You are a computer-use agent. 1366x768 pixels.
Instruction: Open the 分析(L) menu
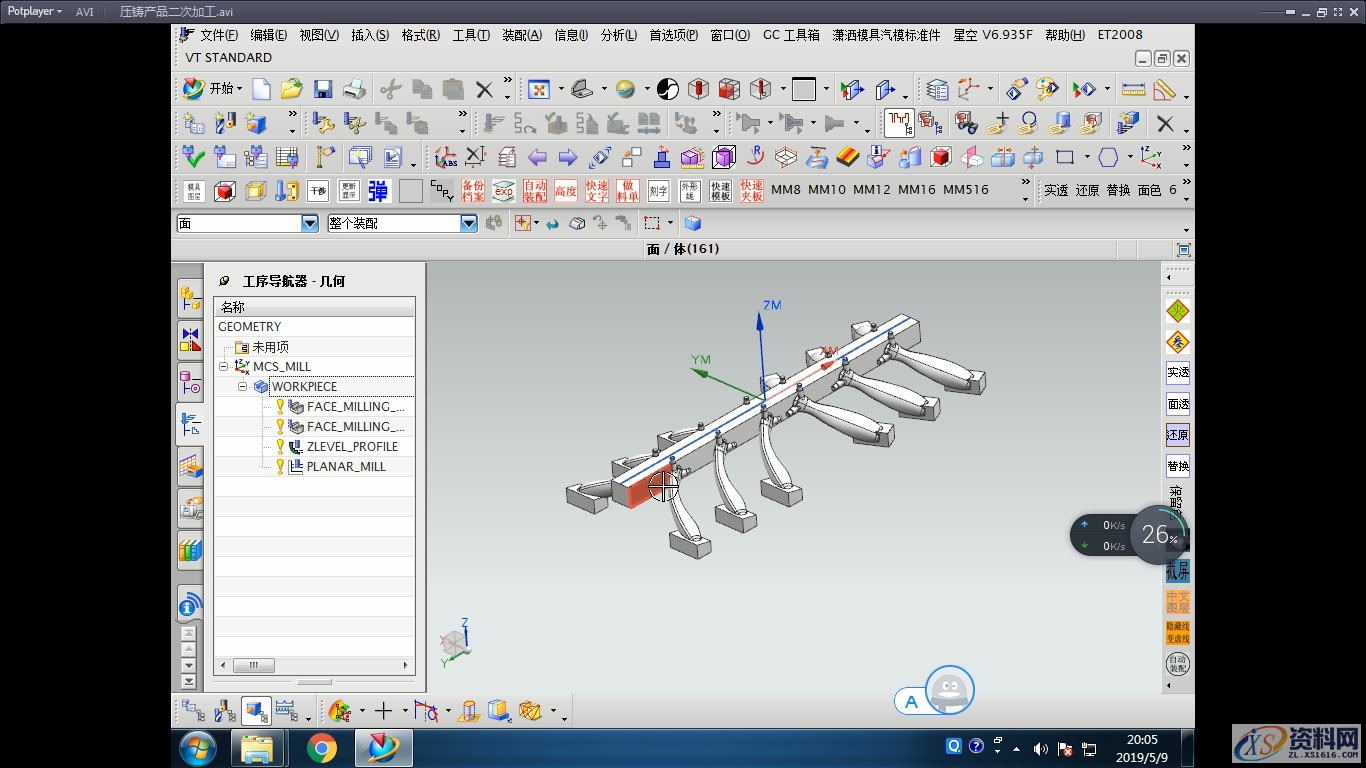pyautogui.click(x=618, y=35)
